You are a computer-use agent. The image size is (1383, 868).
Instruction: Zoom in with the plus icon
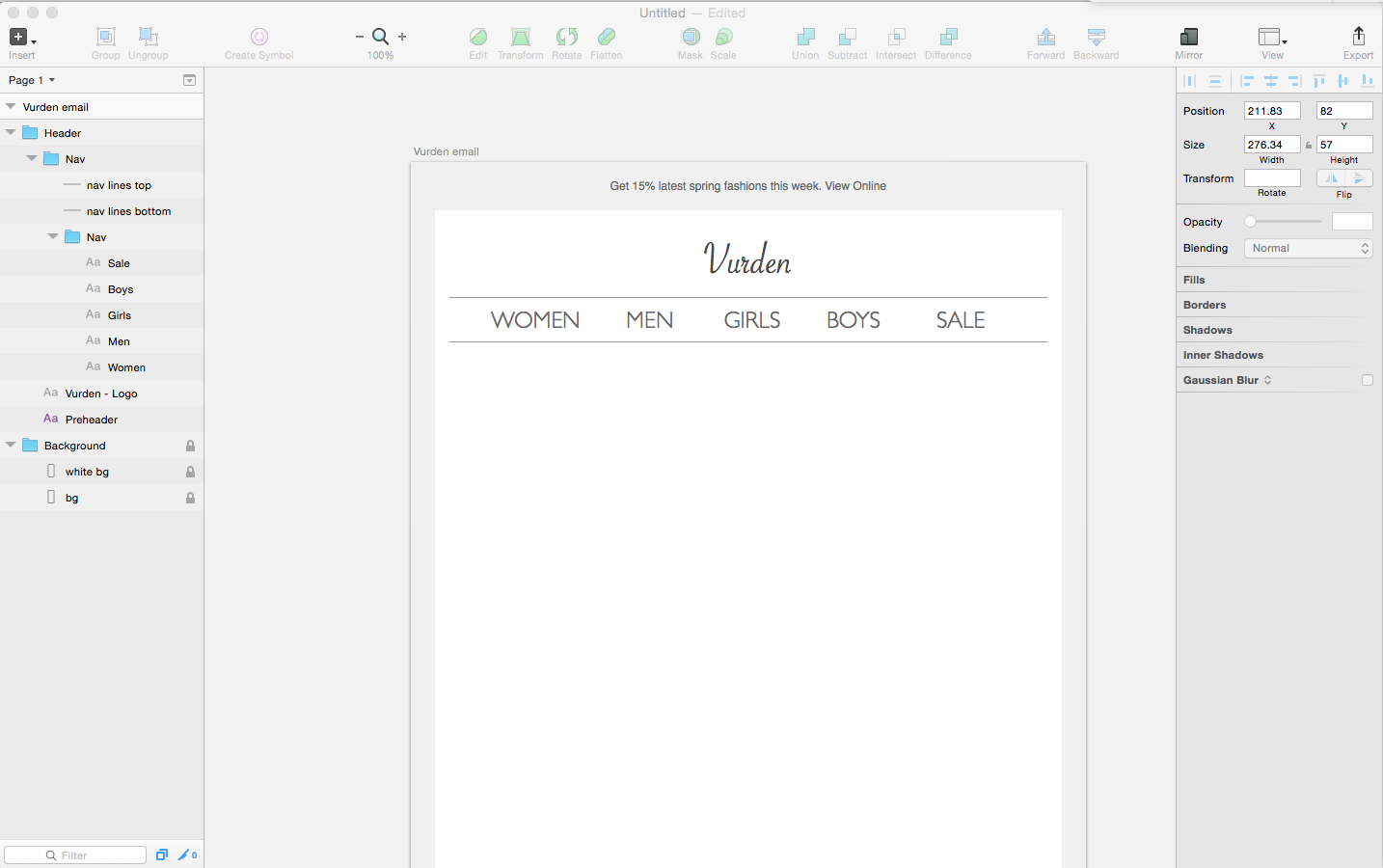click(x=402, y=37)
